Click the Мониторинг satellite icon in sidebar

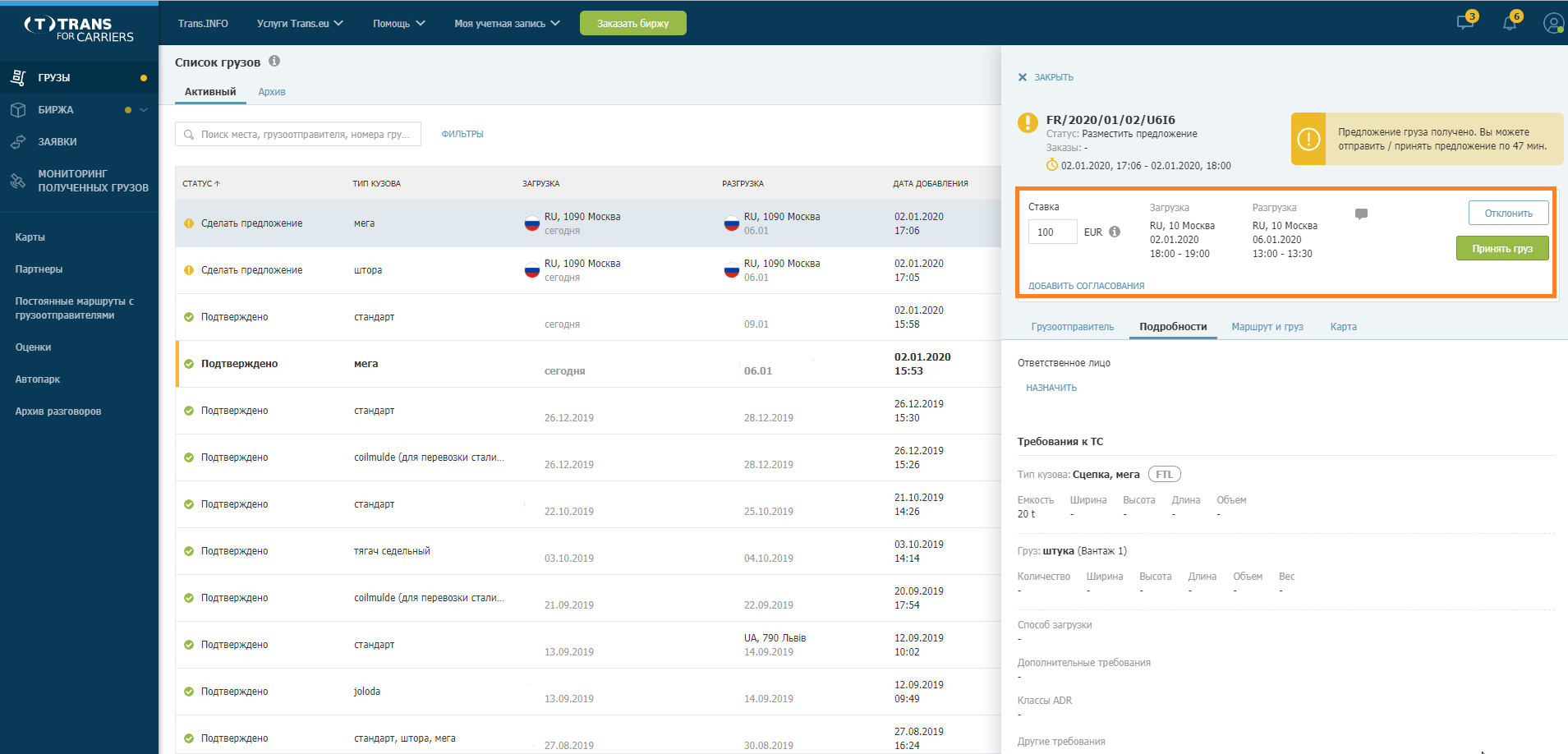point(18,181)
